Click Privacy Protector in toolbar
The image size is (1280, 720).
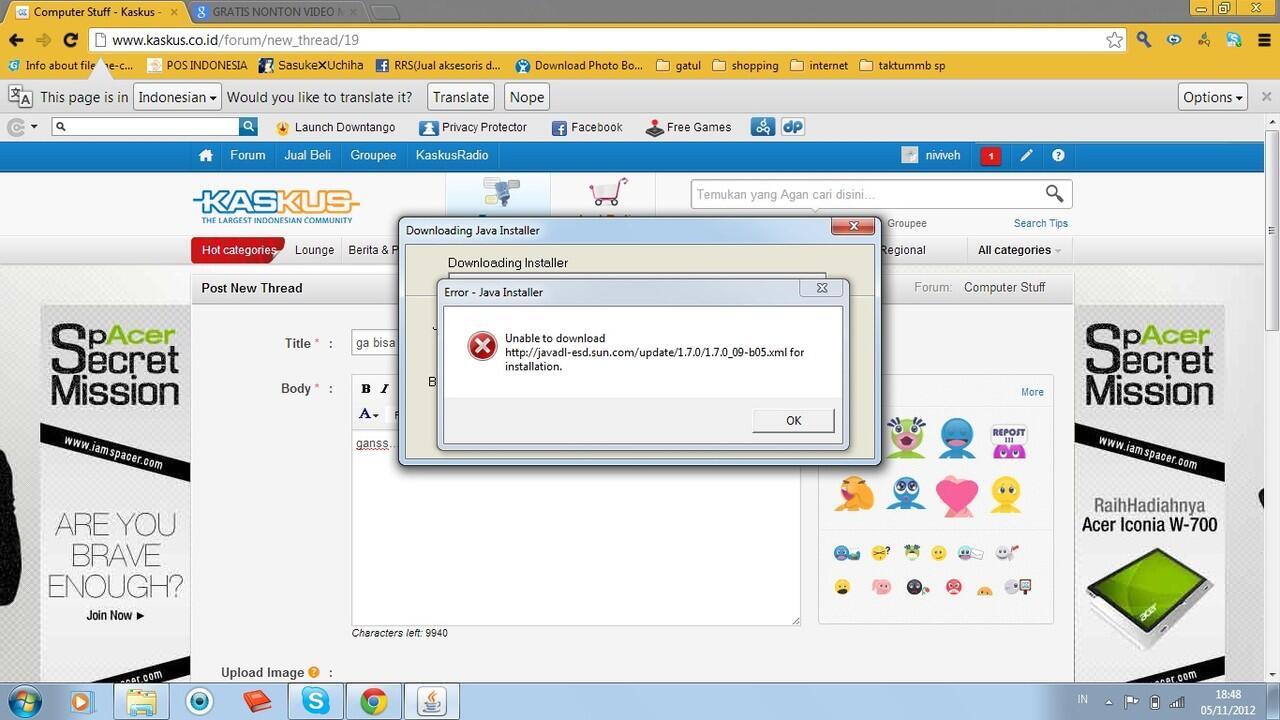[x=473, y=127]
